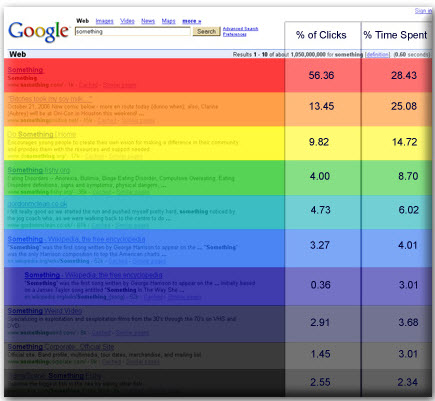This screenshot has height=401, width=435.
Task: Click the 3.27 clicks value
Action: tap(320, 245)
